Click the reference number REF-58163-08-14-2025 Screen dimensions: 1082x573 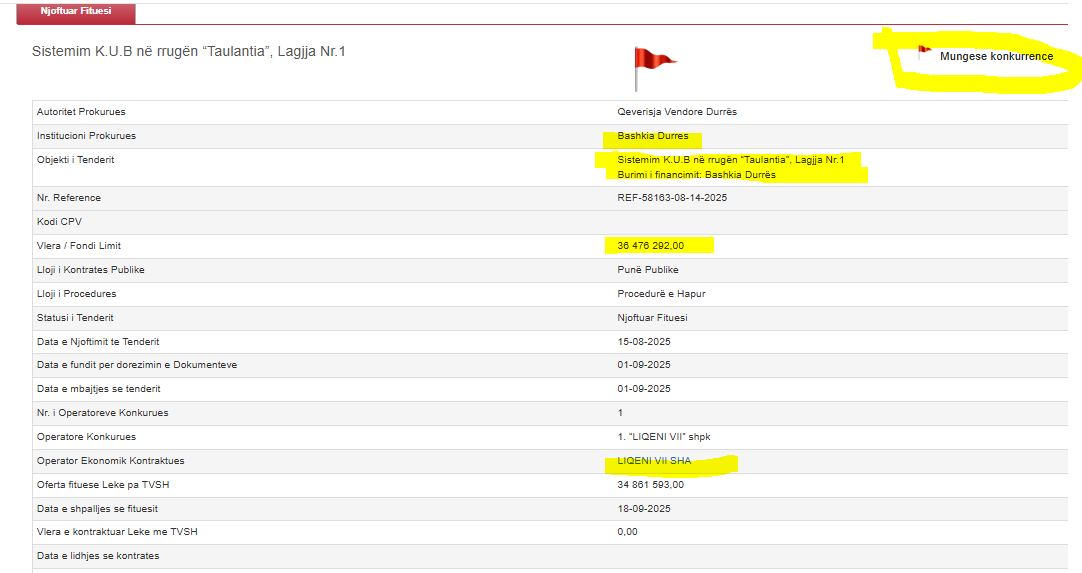[x=672, y=198]
